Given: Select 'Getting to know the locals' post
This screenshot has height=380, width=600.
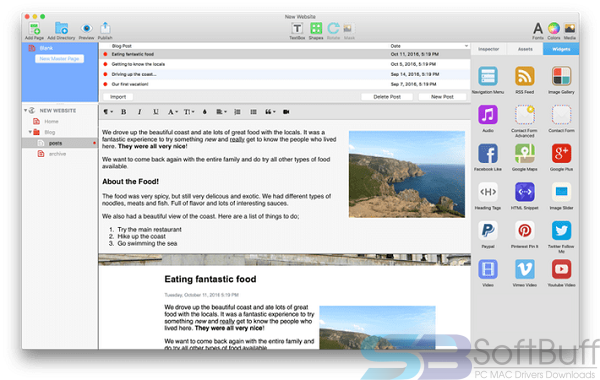Looking at the screenshot, I should coord(285,64).
